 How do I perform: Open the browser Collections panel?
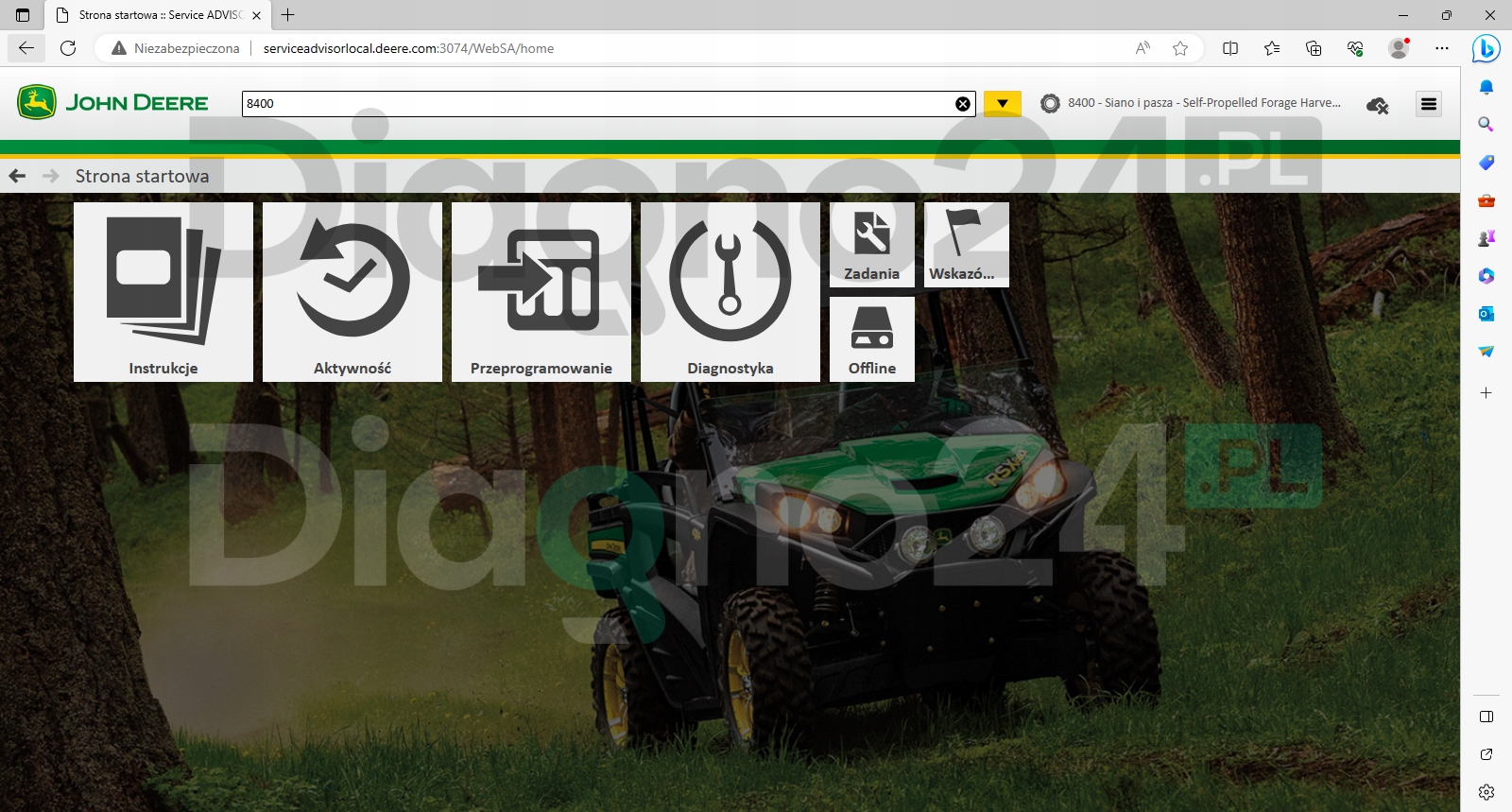pyautogui.click(x=1314, y=48)
